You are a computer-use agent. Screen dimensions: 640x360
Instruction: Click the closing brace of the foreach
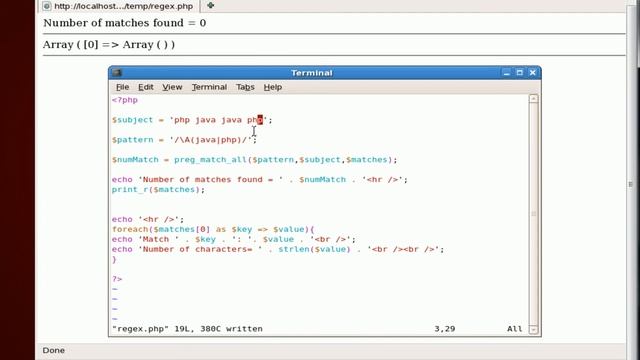click(x=114, y=260)
